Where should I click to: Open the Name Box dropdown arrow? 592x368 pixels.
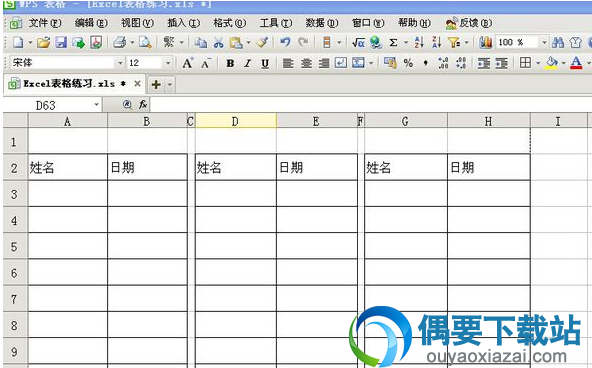point(96,105)
